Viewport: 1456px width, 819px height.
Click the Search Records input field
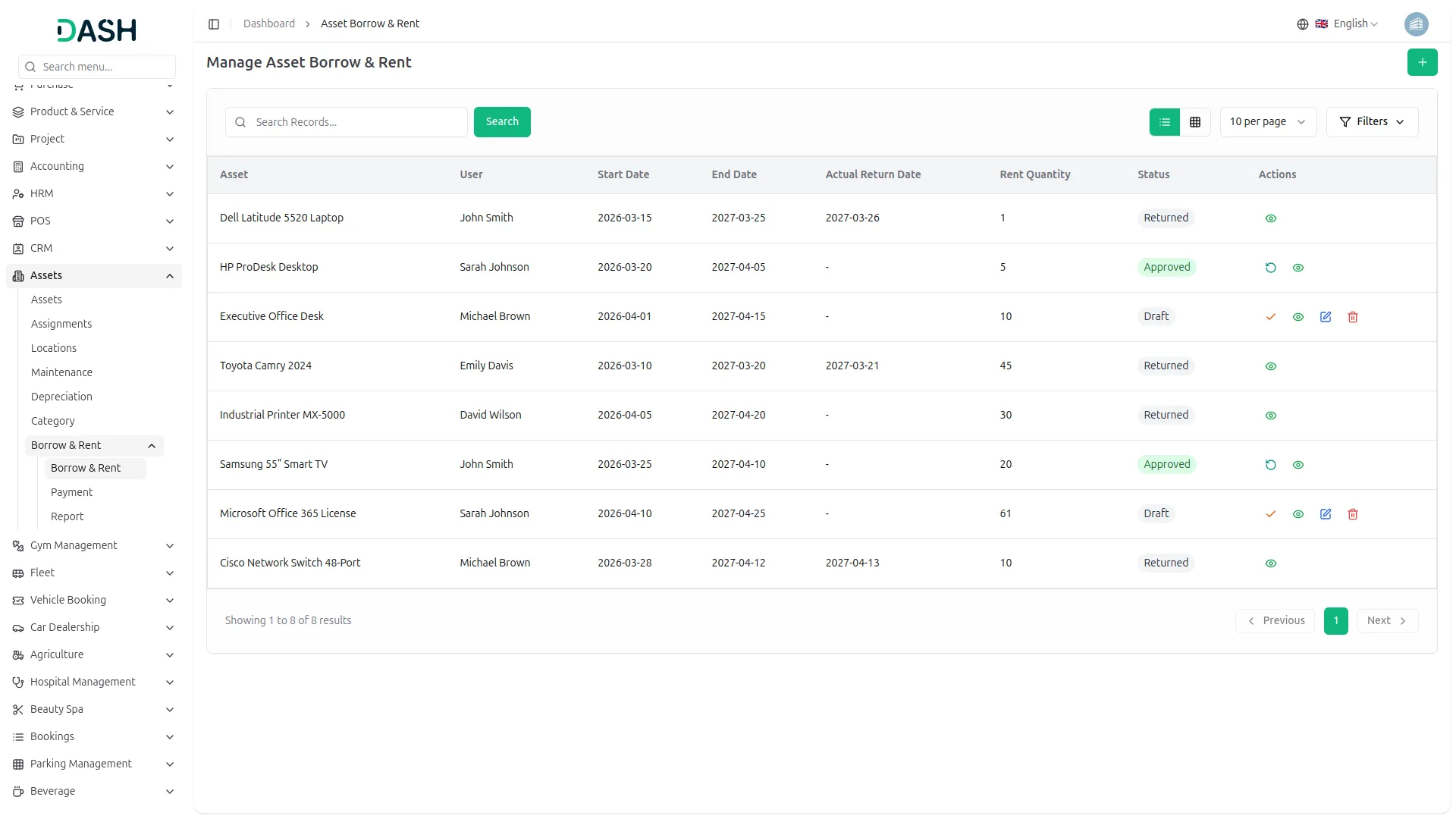click(356, 122)
